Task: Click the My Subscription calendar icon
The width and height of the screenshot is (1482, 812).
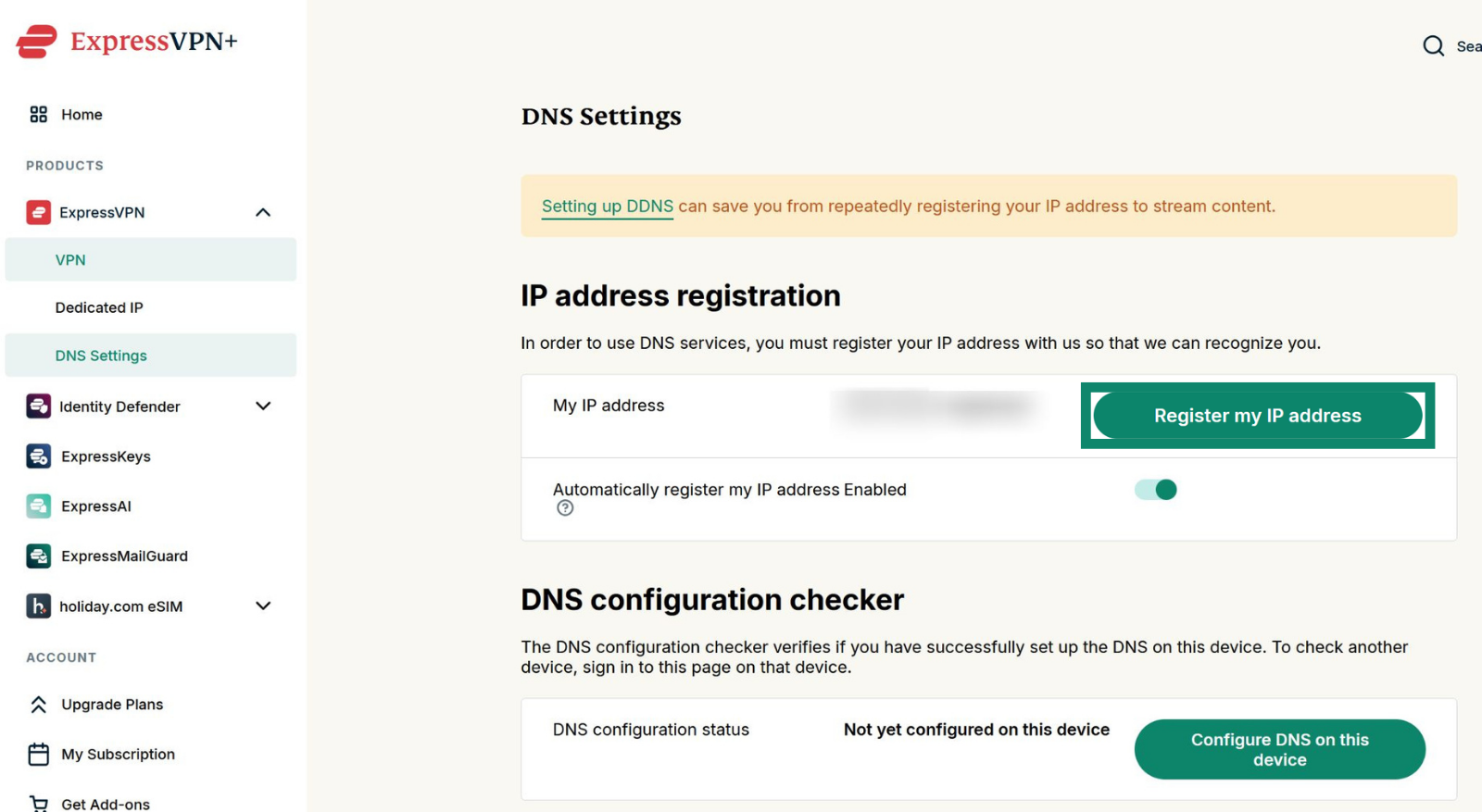Action: click(x=38, y=754)
